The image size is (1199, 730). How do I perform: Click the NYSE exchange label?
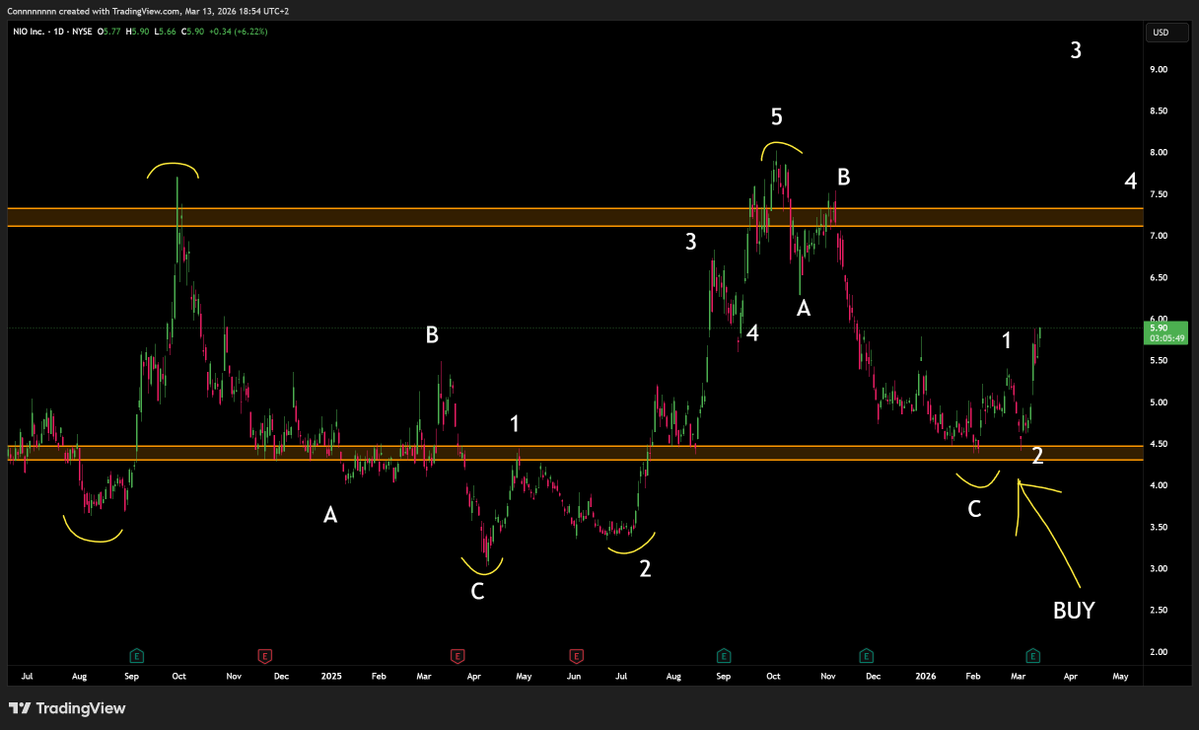coord(82,31)
